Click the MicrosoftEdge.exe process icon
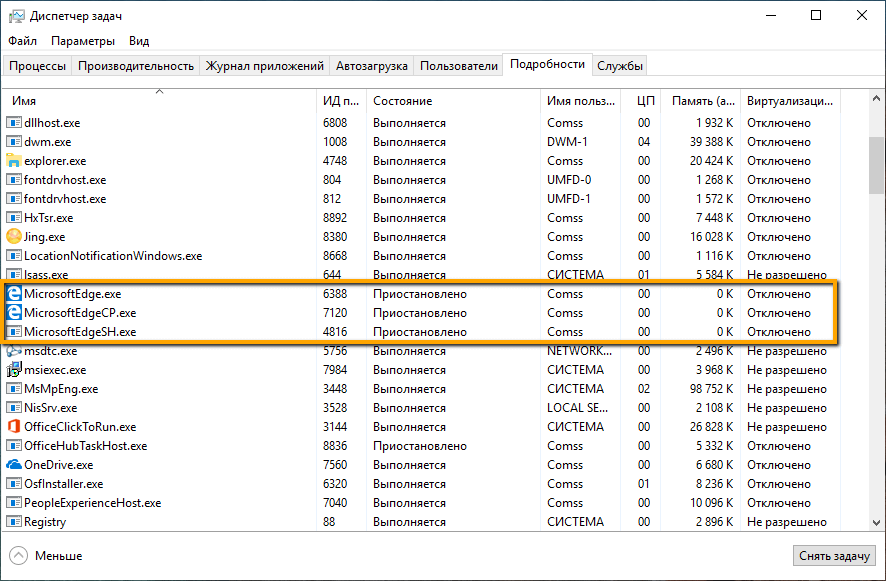This screenshot has width=886, height=581. click(12, 293)
